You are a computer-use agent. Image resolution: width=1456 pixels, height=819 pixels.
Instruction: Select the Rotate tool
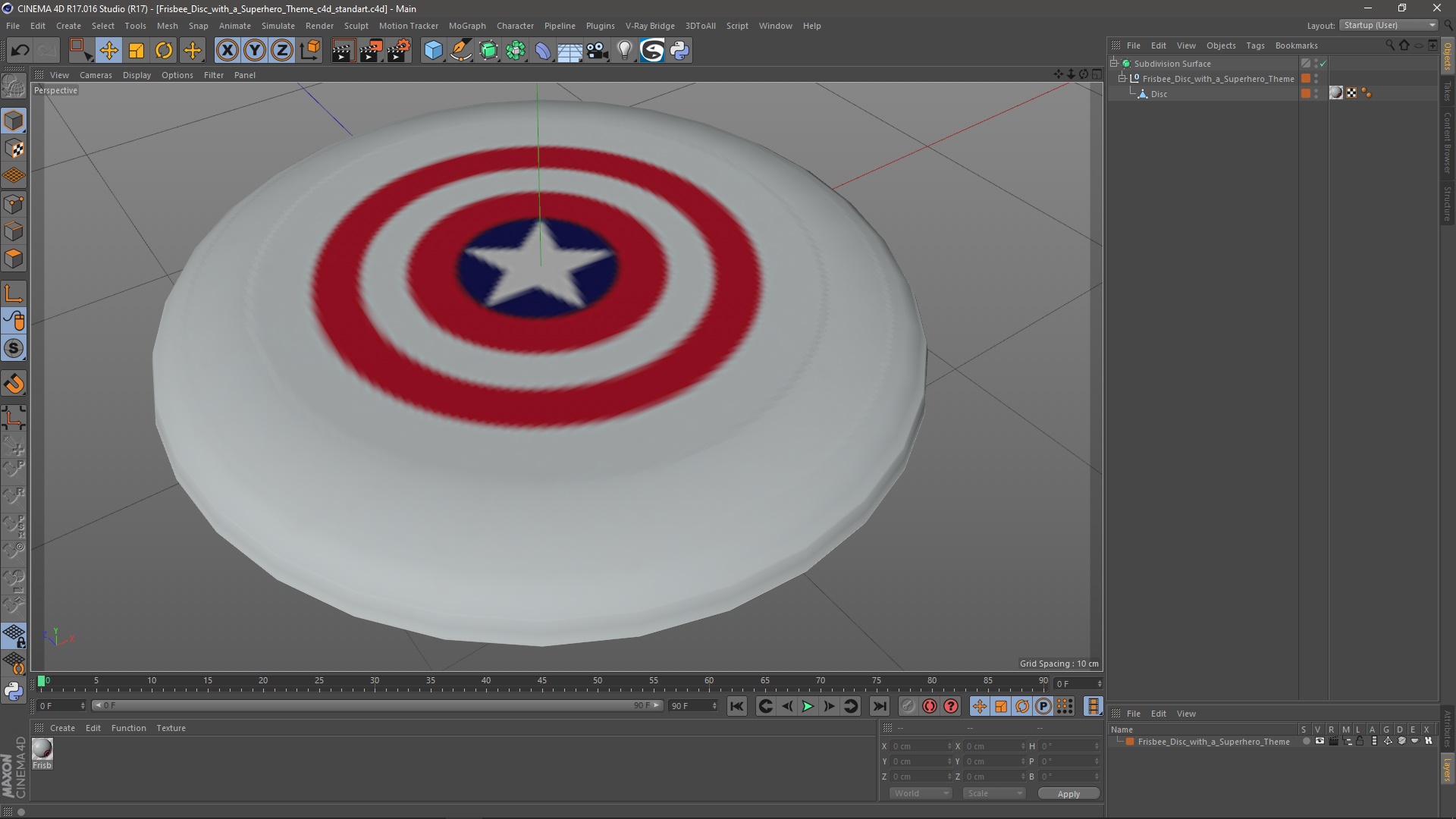click(164, 51)
